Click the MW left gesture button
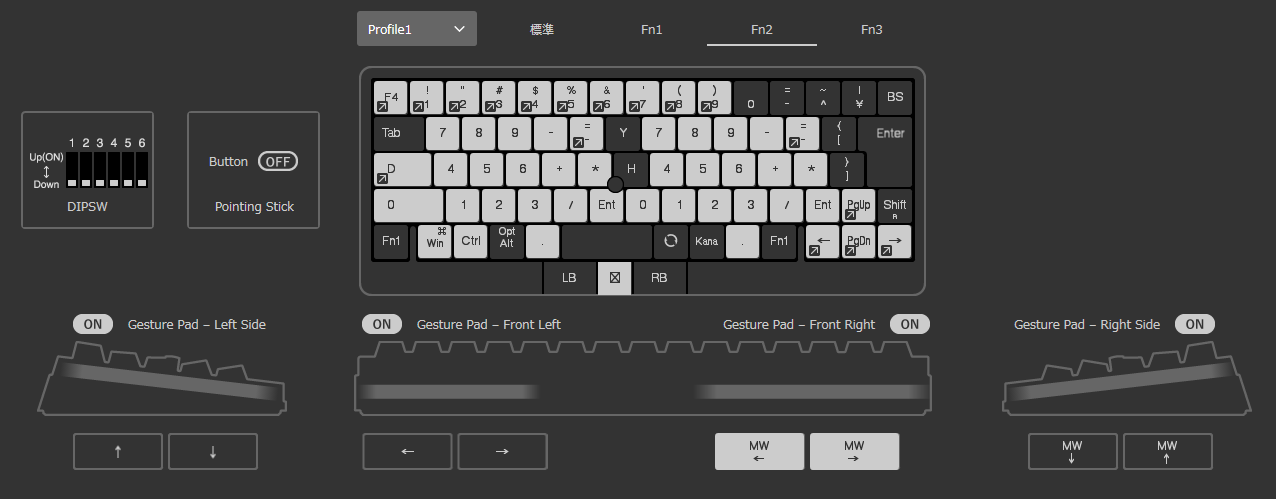1276x499 pixels. coord(759,451)
